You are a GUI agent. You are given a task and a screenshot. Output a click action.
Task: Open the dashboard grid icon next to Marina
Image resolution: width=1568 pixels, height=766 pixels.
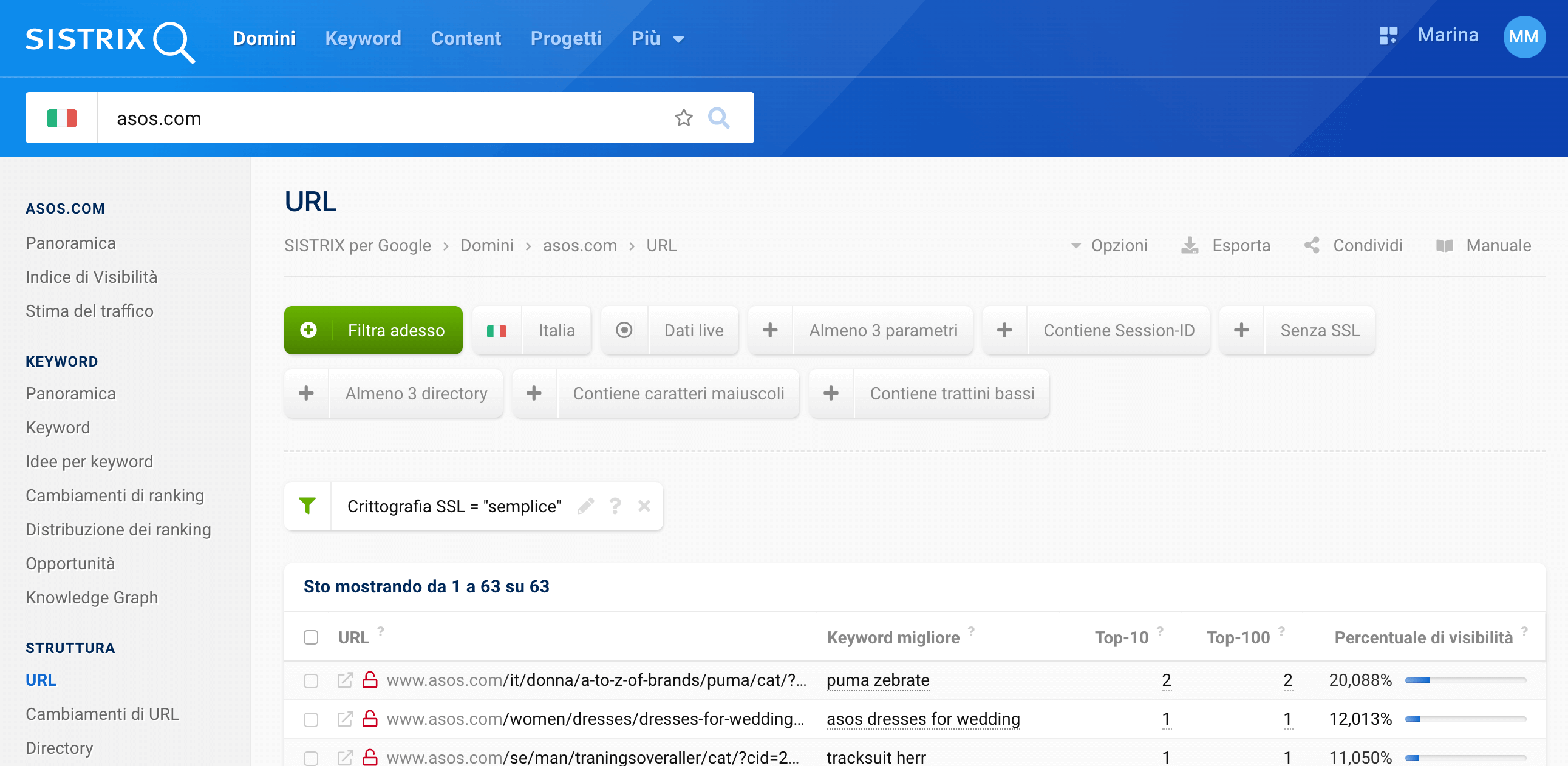click(1387, 35)
